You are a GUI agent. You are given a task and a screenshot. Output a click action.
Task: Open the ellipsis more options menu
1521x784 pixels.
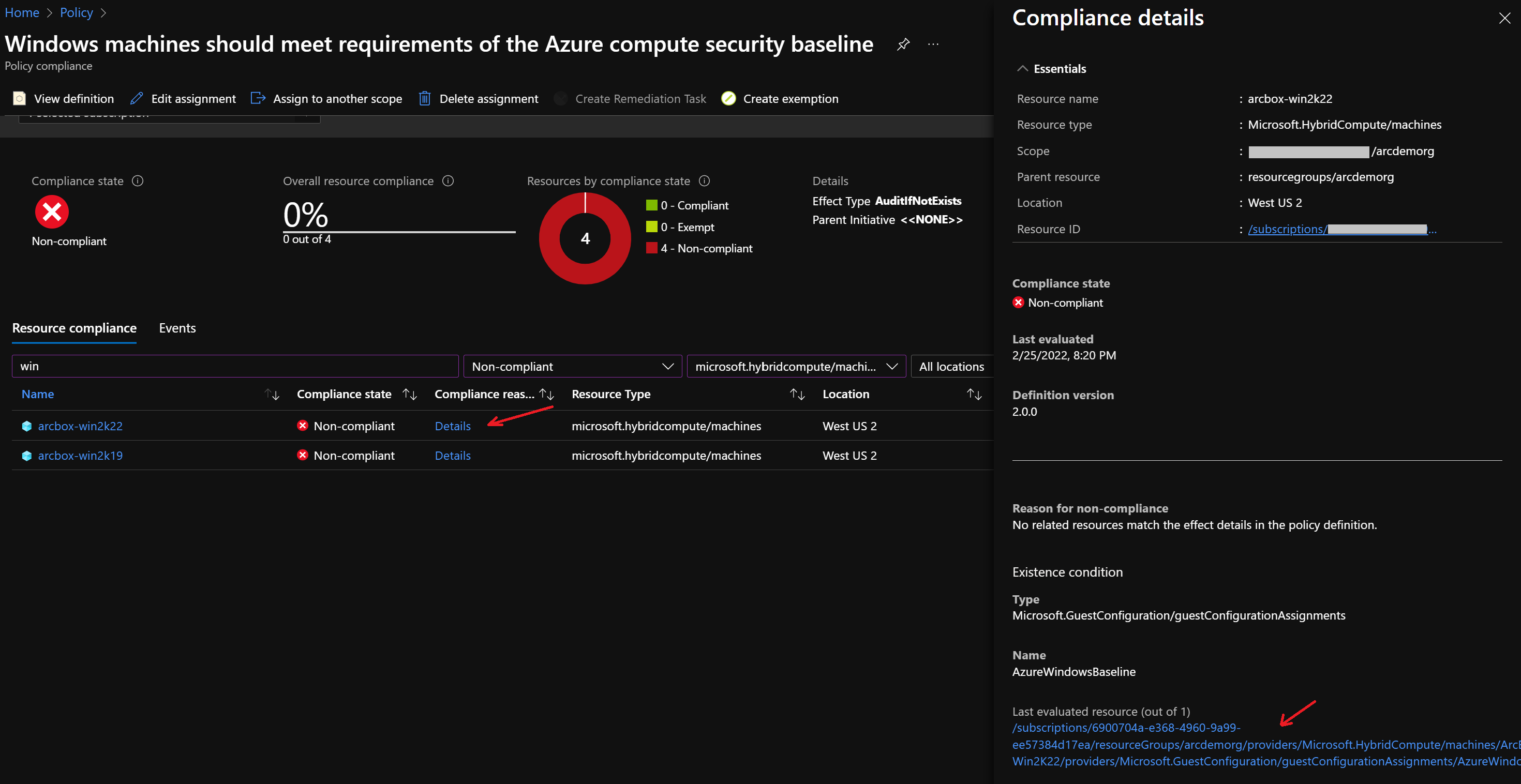(933, 44)
